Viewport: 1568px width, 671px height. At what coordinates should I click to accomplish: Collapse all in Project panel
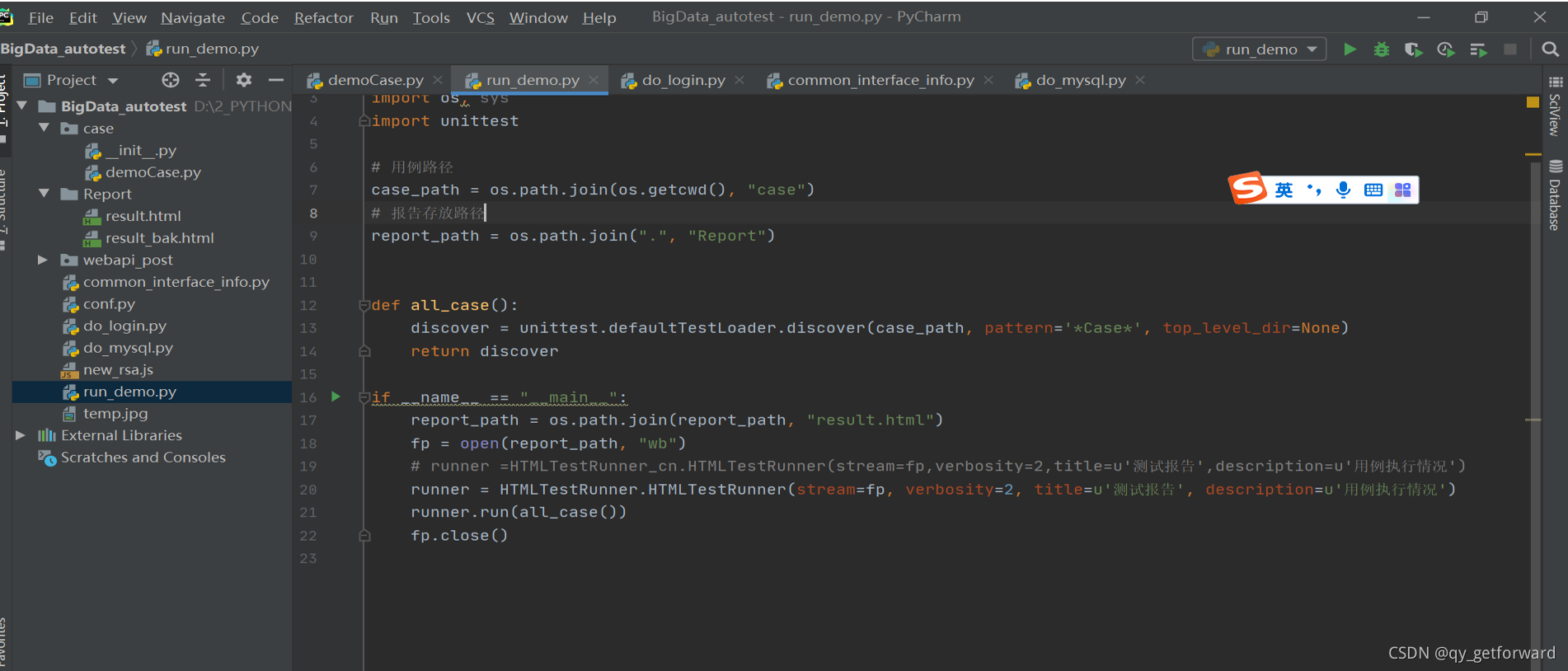click(203, 80)
